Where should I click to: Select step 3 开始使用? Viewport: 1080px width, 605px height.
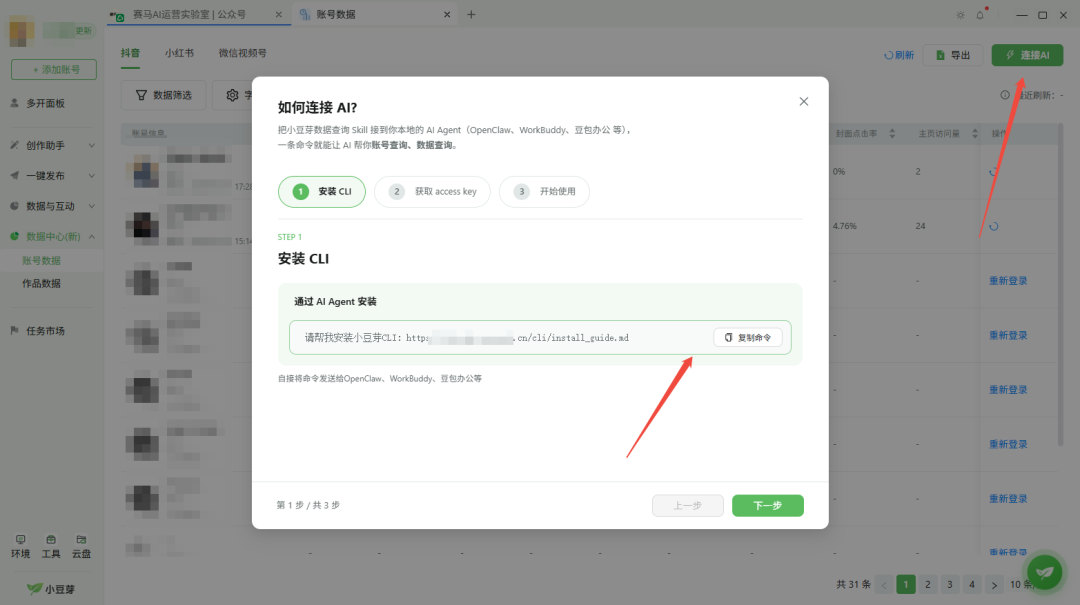tap(544, 192)
